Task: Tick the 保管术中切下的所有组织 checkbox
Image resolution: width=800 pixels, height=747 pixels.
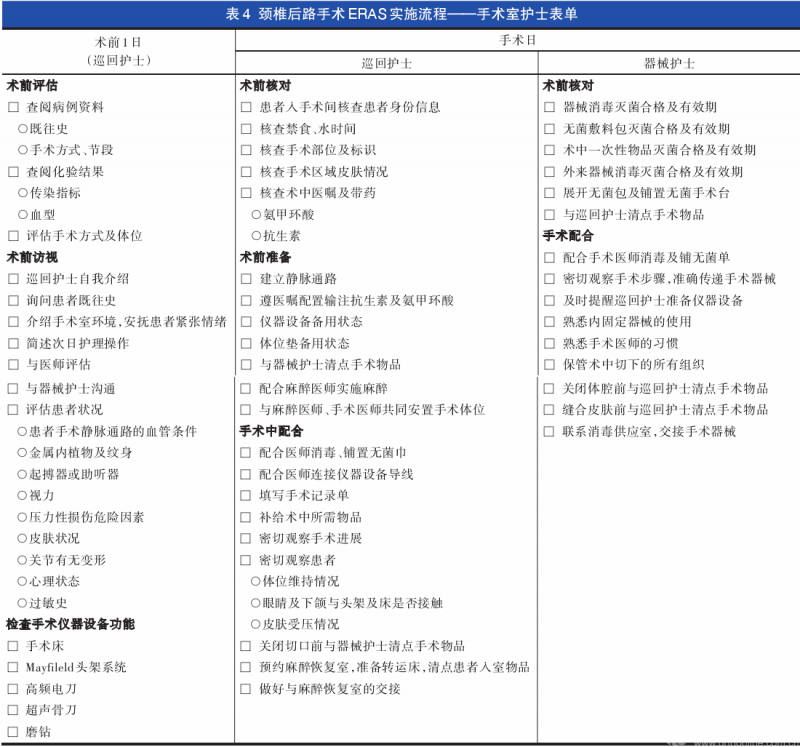Action: click(549, 365)
